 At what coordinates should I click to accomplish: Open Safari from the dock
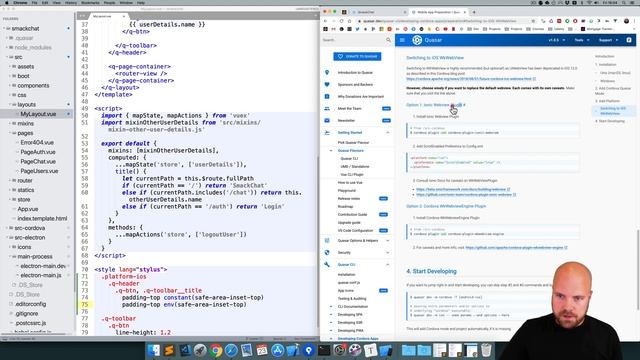point(231,350)
